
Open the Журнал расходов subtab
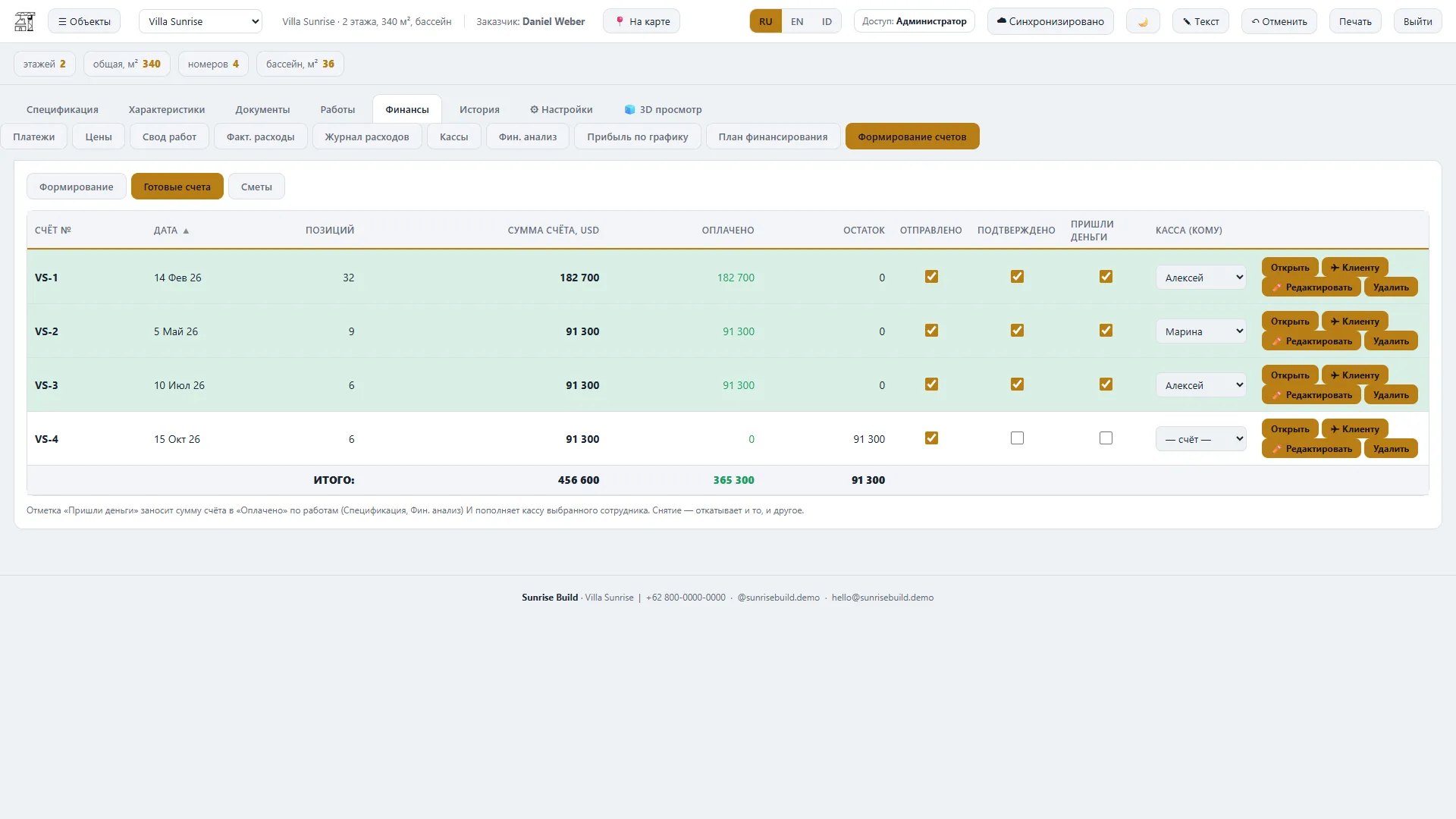[x=367, y=136]
